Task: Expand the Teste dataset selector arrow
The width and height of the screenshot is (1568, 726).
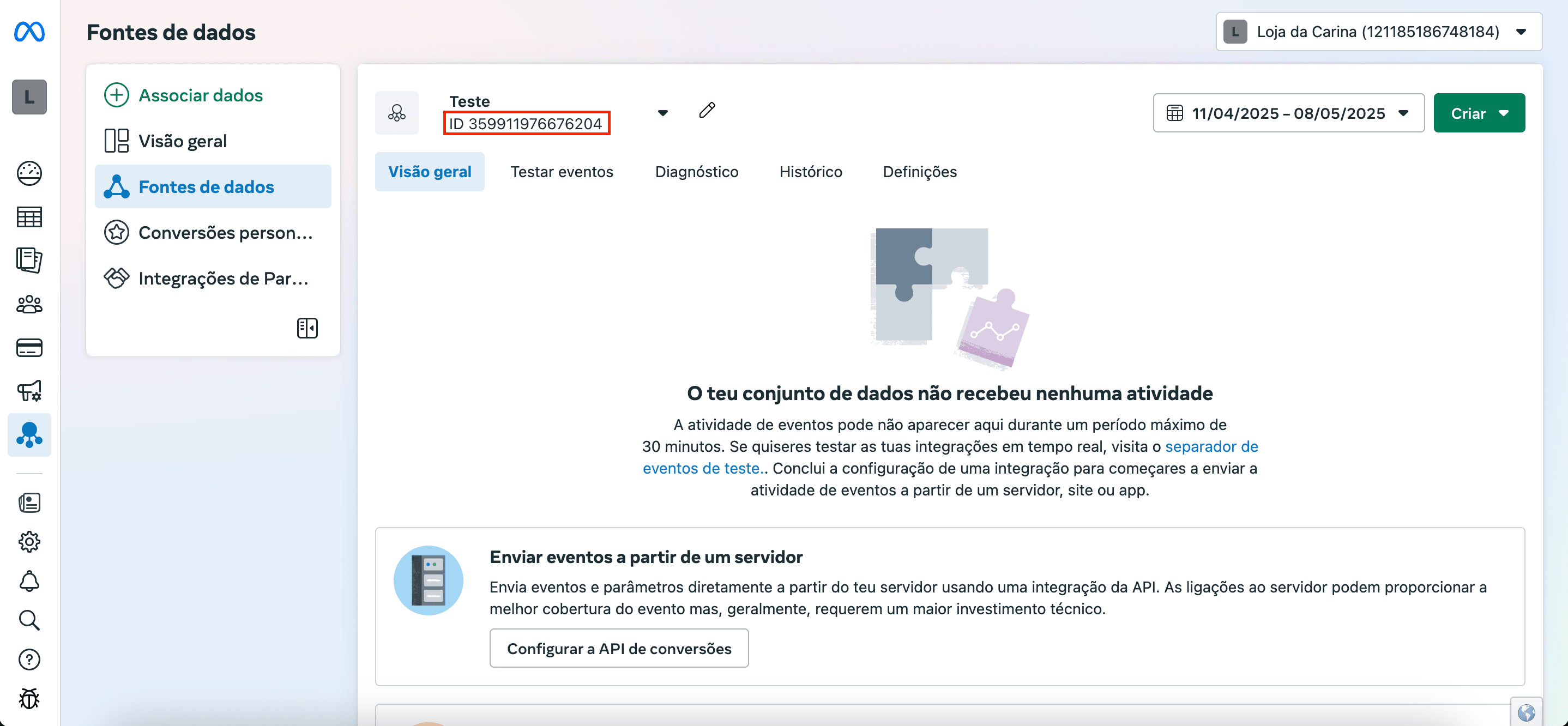Action: click(x=663, y=113)
